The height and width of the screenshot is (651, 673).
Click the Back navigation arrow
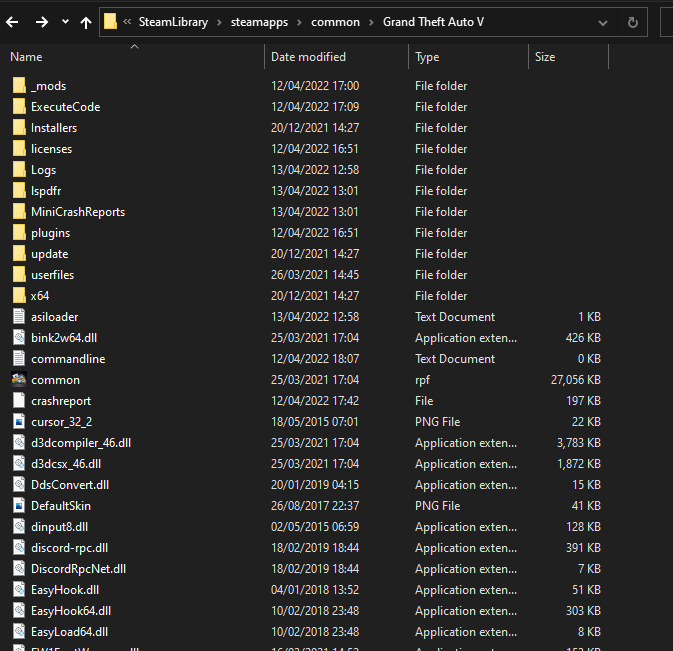(14, 22)
